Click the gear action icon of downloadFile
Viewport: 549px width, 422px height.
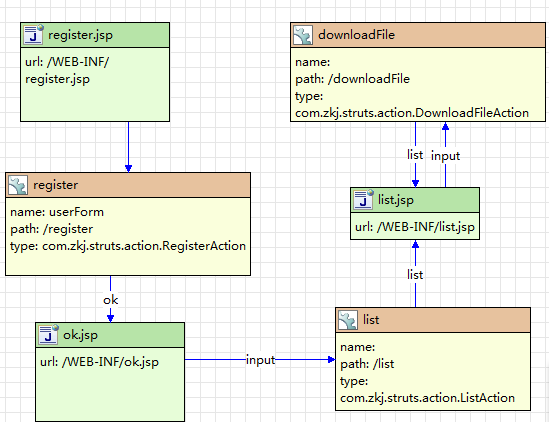(x=303, y=35)
